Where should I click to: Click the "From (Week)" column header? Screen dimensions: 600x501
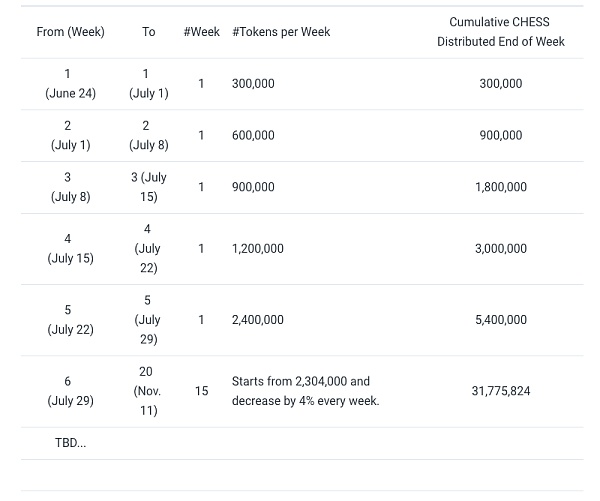click(x=70, y=32)
